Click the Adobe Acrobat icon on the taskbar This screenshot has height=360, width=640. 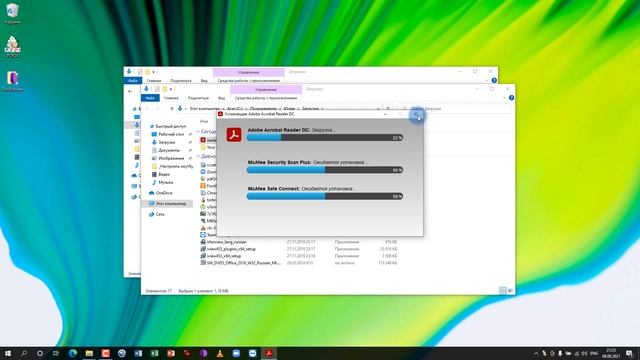point(269,353)
